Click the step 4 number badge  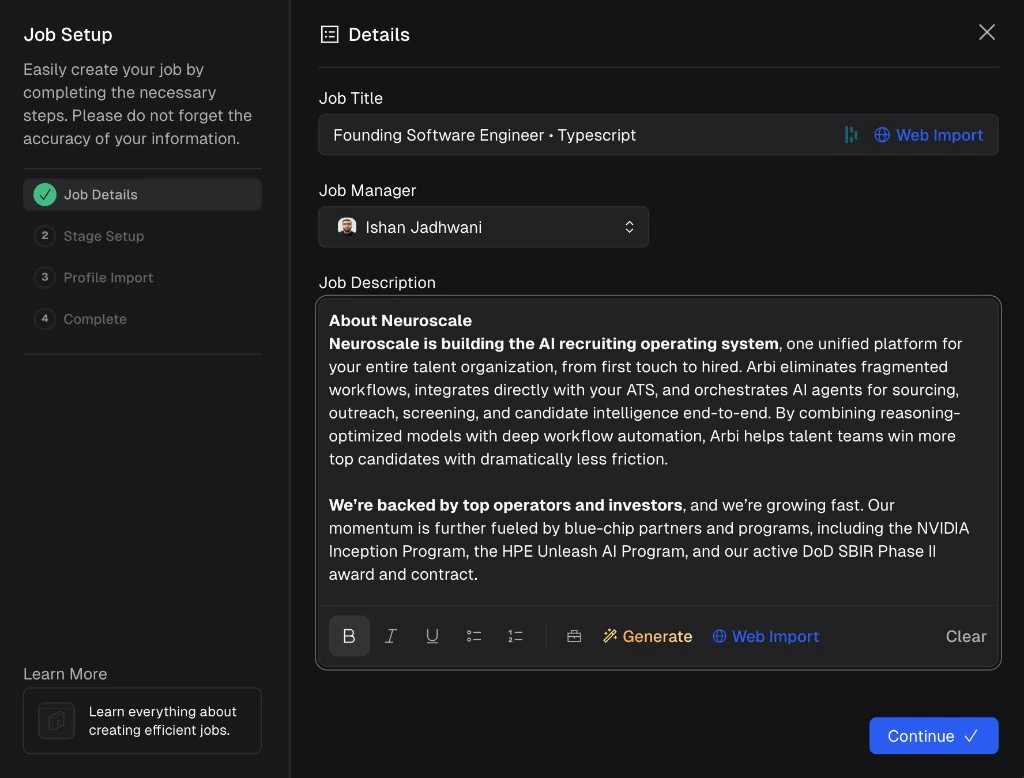point(44,319)
